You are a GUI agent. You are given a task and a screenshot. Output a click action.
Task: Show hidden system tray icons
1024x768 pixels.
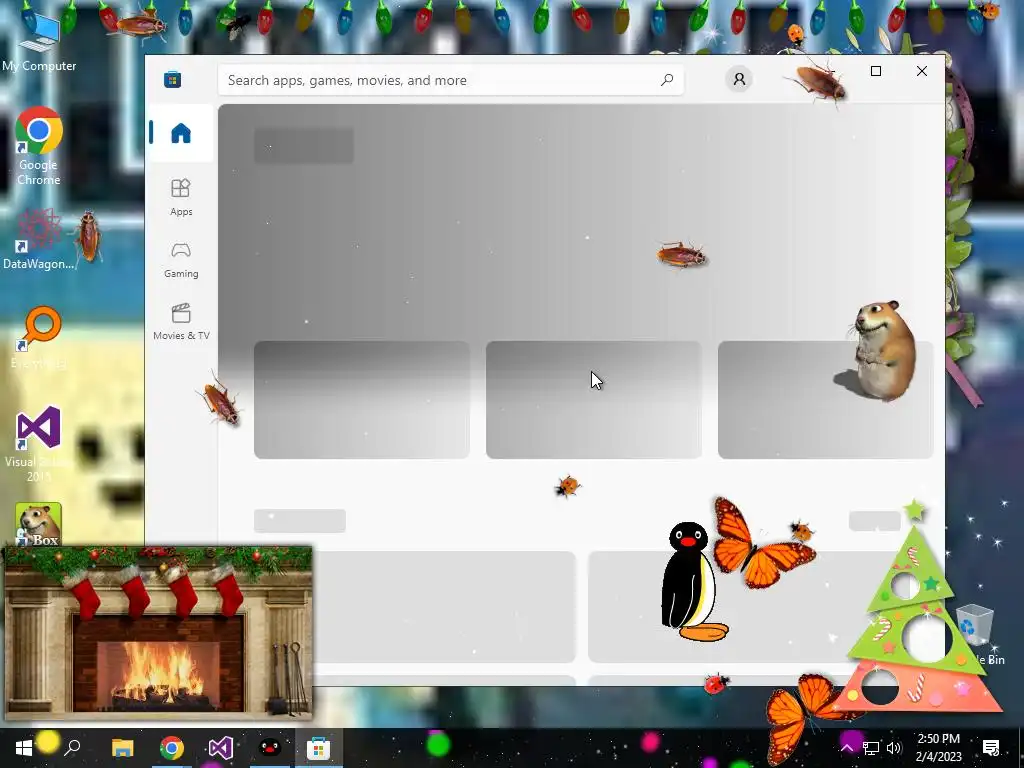click(x=846, y=748)
